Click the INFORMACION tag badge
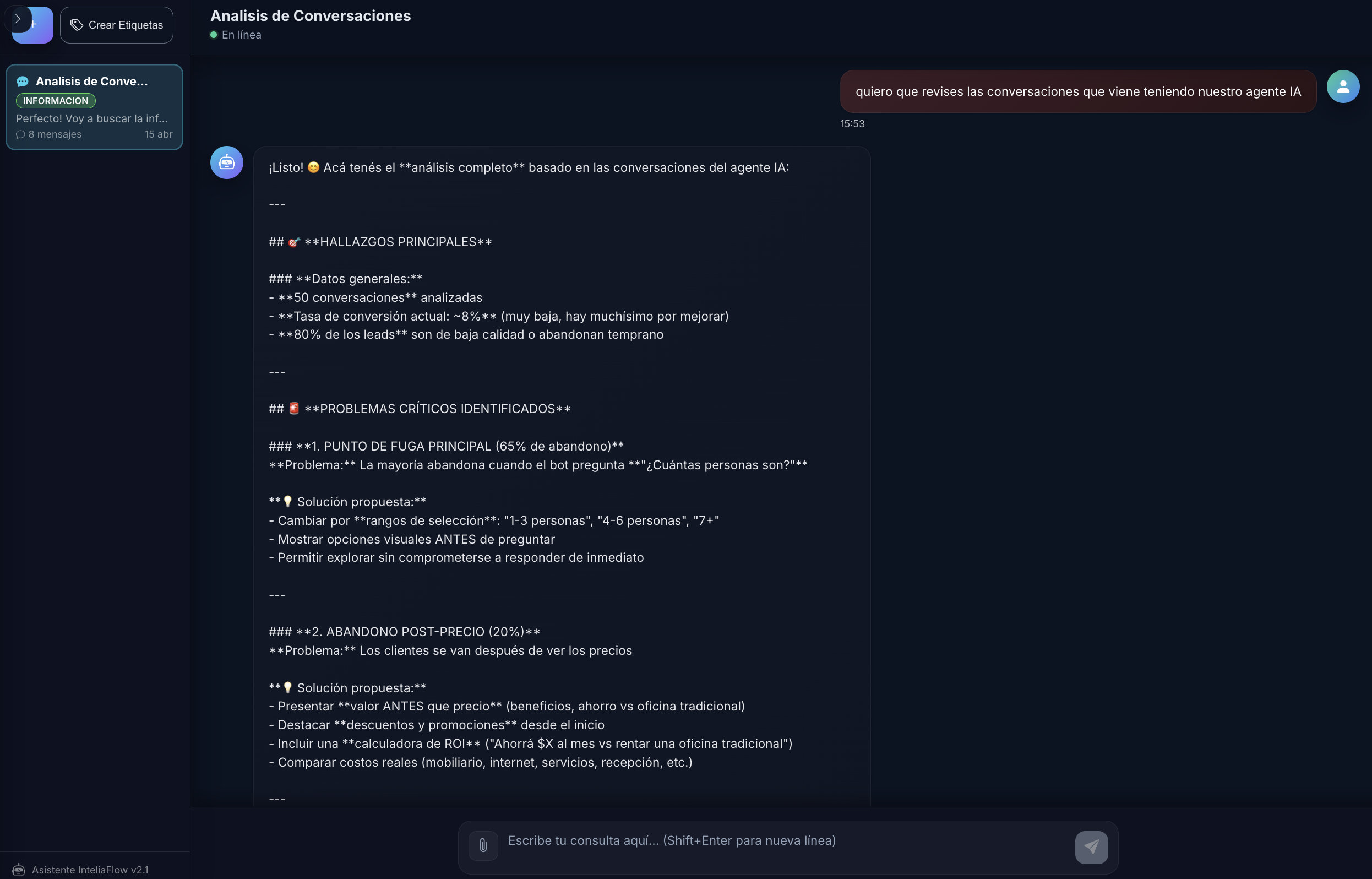Image resolution: width=1372 pixels, height=879 pixels. (56, 100)
